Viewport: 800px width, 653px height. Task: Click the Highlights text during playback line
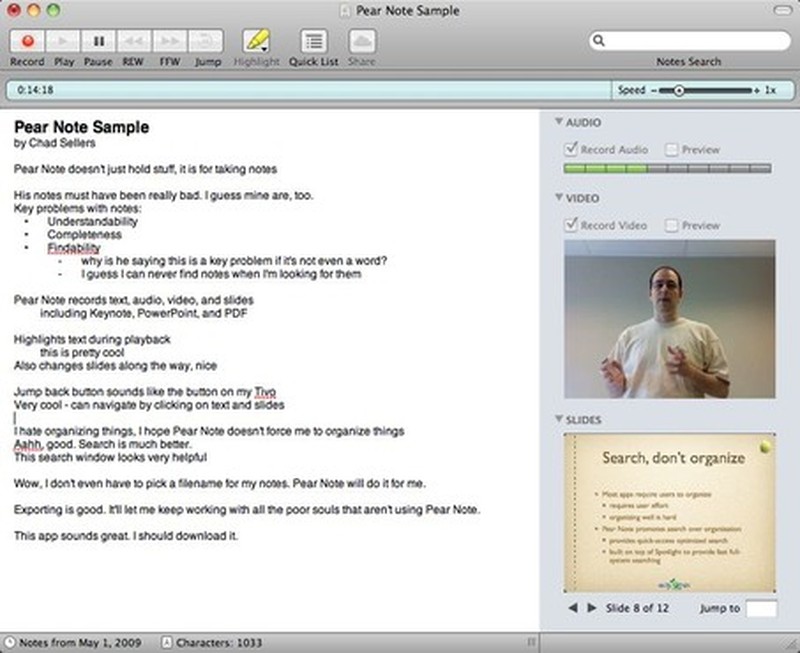click(92, 339)
